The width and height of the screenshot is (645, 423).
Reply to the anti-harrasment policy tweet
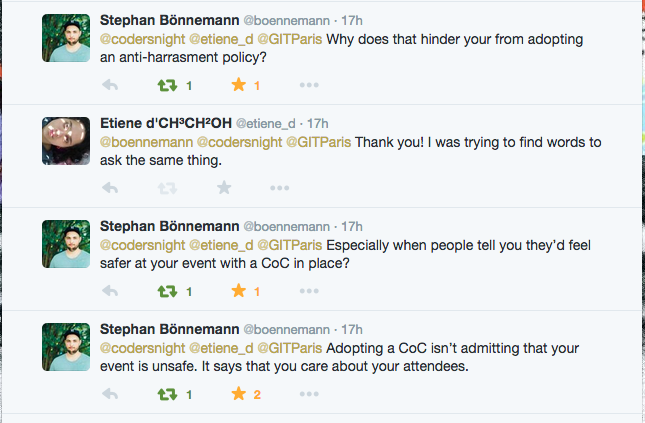tap(110, 85)
